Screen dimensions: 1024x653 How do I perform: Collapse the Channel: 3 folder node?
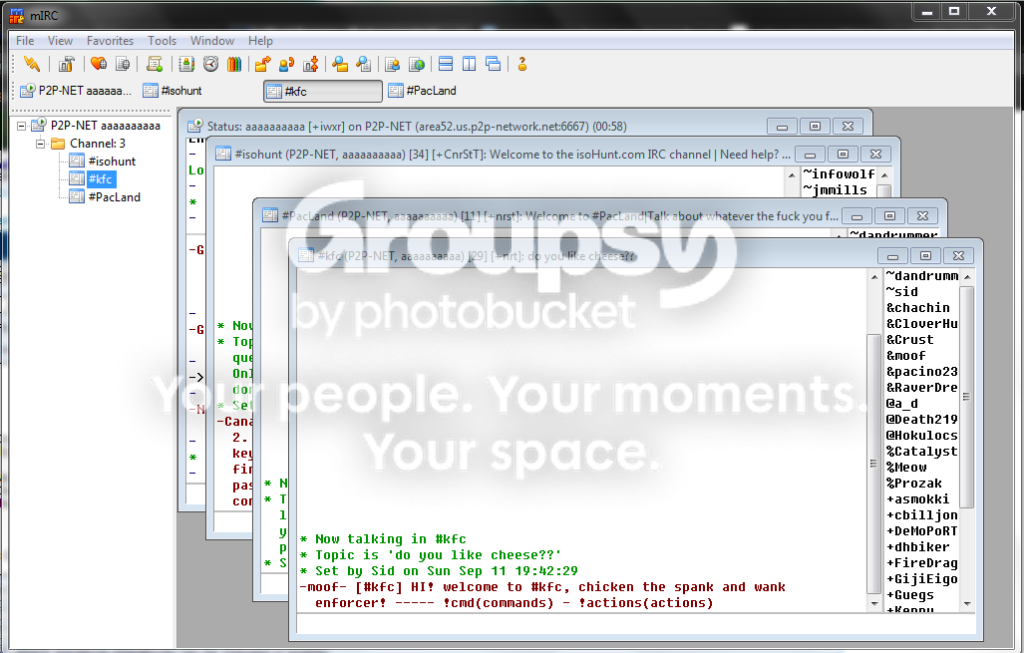tap(40, 144)
